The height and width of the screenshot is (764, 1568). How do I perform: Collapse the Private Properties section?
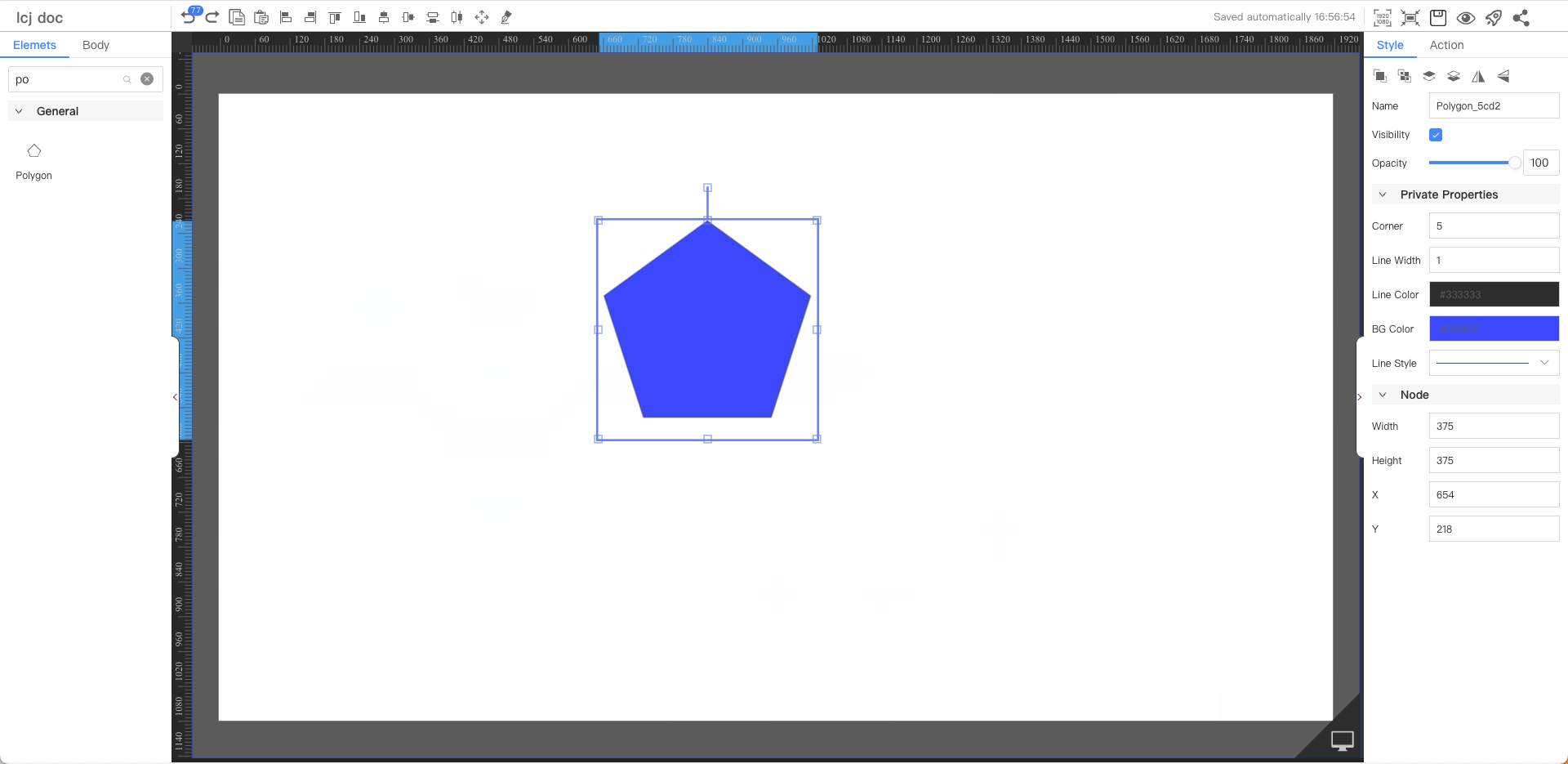[1383, 194]
